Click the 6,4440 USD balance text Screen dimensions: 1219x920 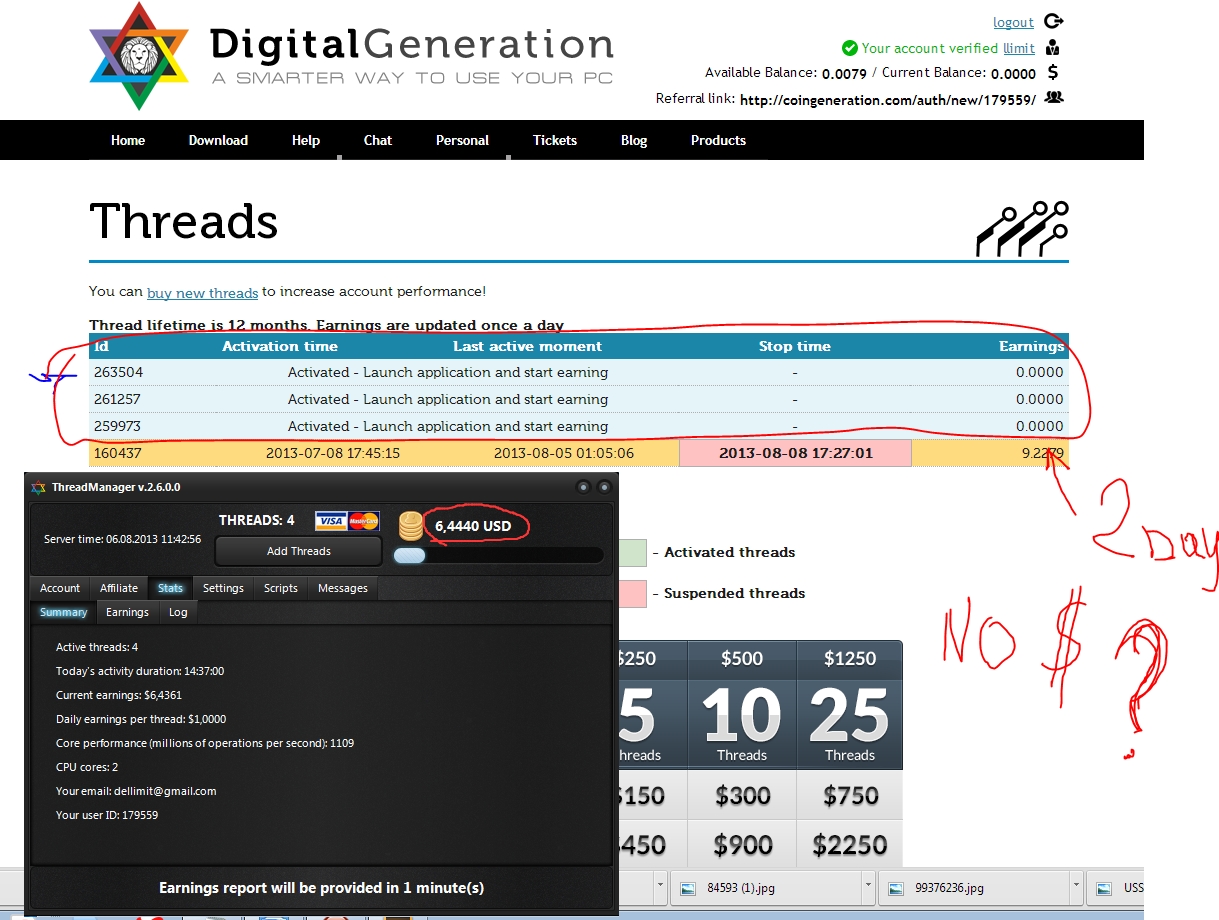[473, 526]
